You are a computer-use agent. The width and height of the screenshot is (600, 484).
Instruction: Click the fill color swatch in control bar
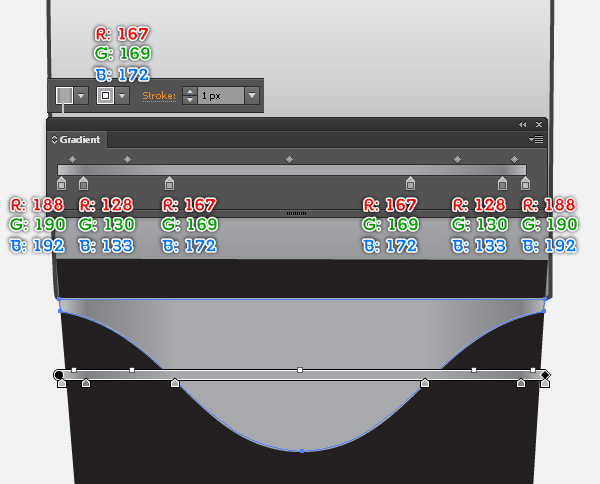(64, 95)
